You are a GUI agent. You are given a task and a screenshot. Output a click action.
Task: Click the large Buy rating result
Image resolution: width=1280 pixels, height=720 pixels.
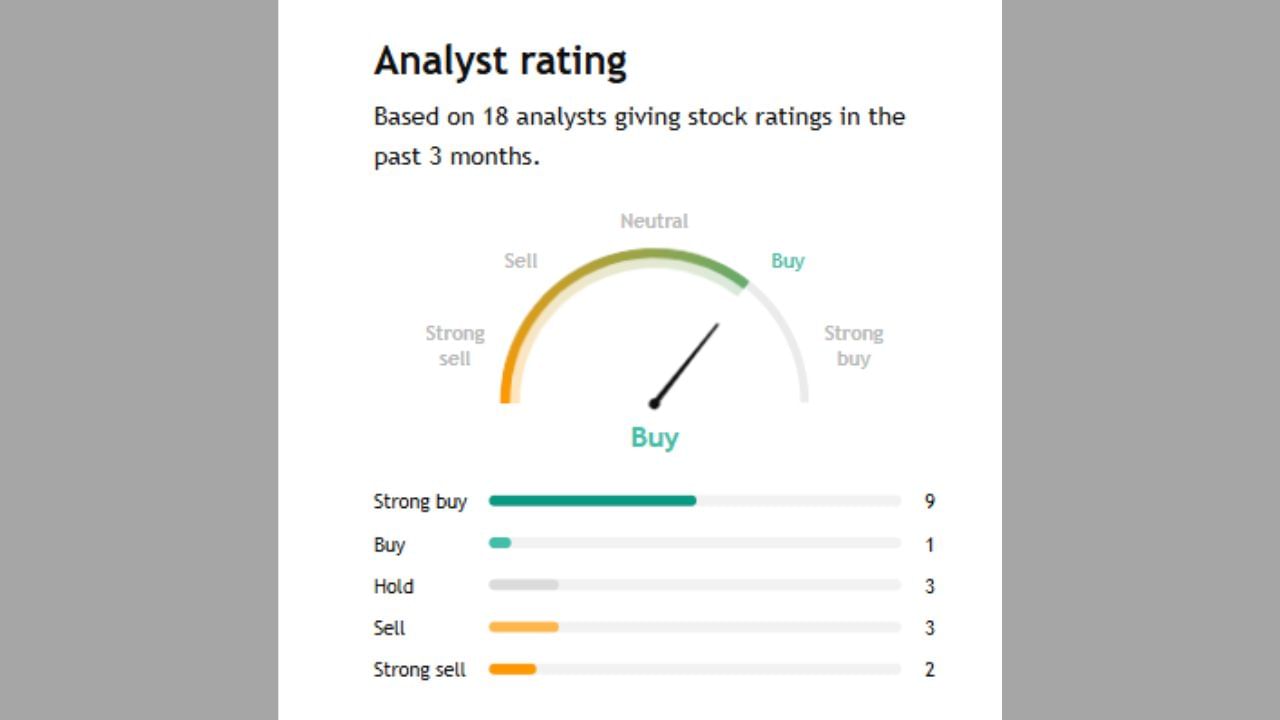point(655,438)
